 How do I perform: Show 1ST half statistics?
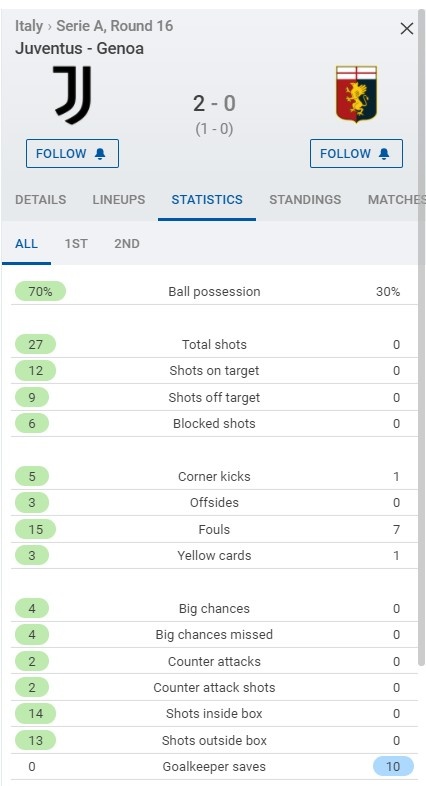(x=76, y=244)
